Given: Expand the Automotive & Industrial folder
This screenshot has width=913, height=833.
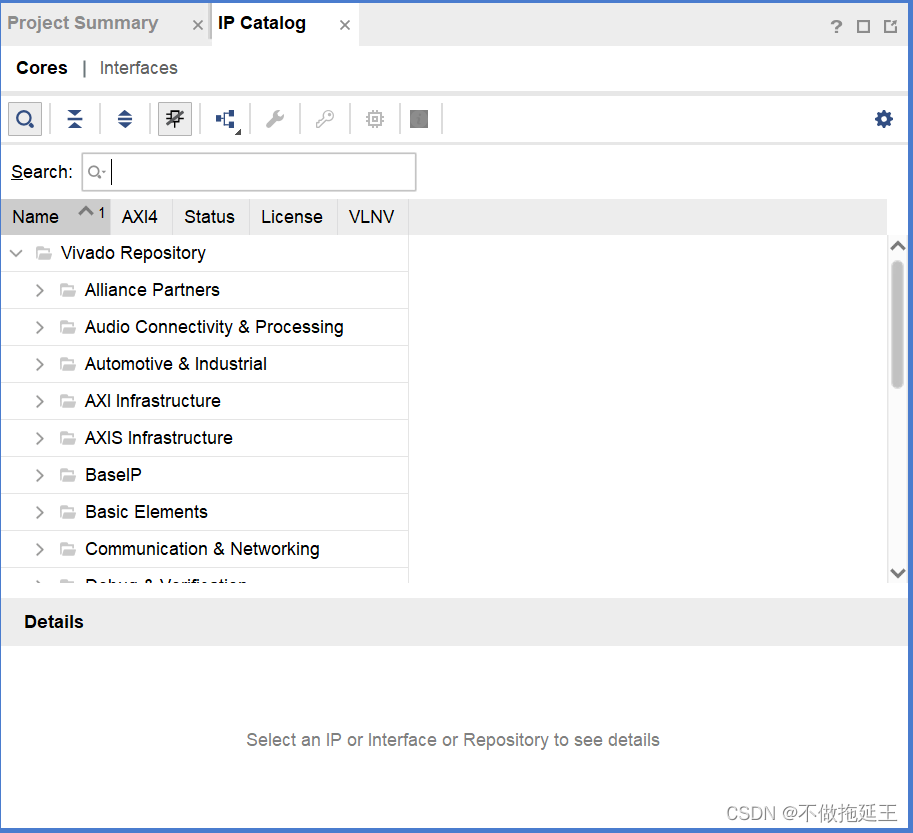Looking at the screenshot, I should click(39, 364).
